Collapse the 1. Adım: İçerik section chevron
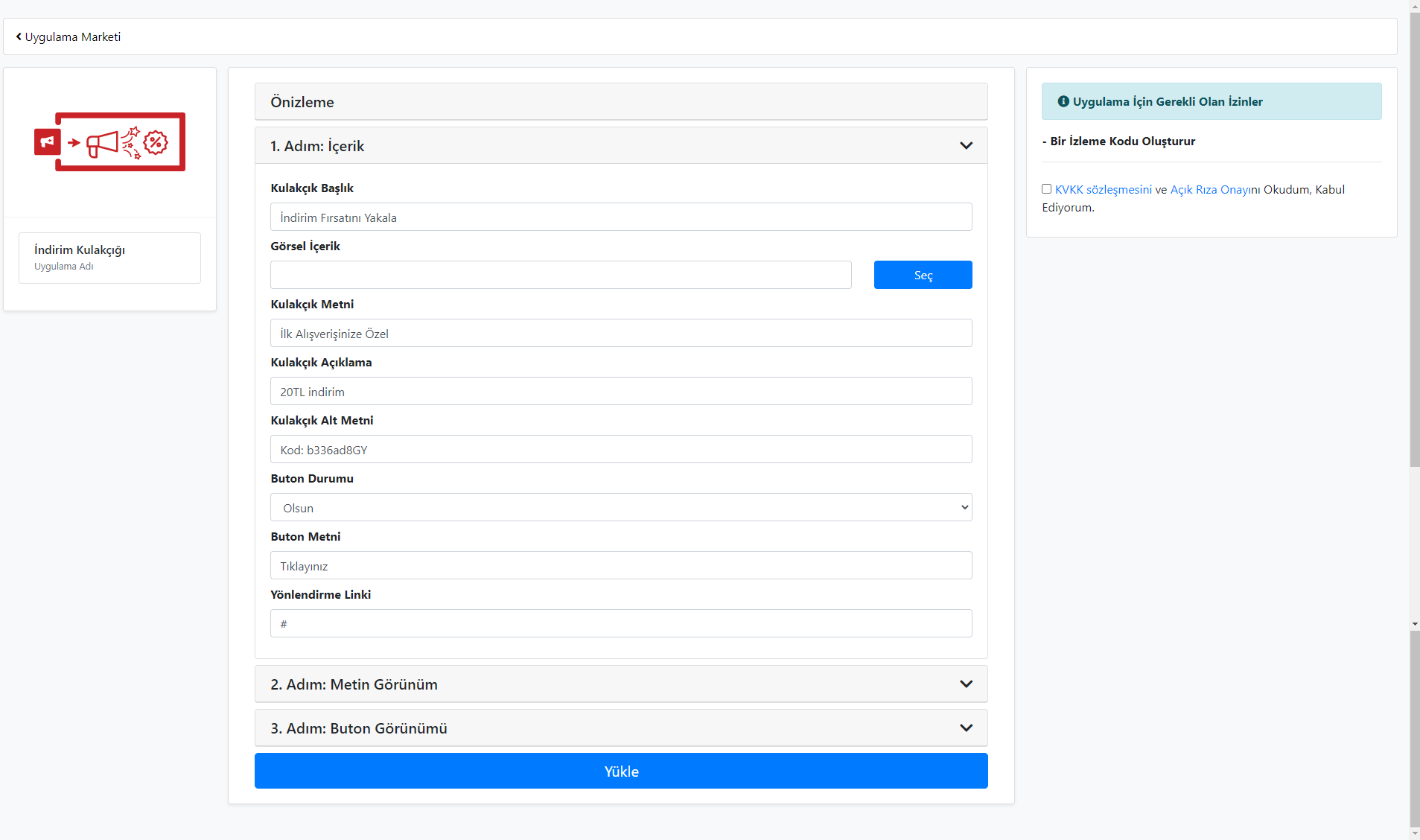This screenshot has height=840, width=1420. [x=966, y=146]
